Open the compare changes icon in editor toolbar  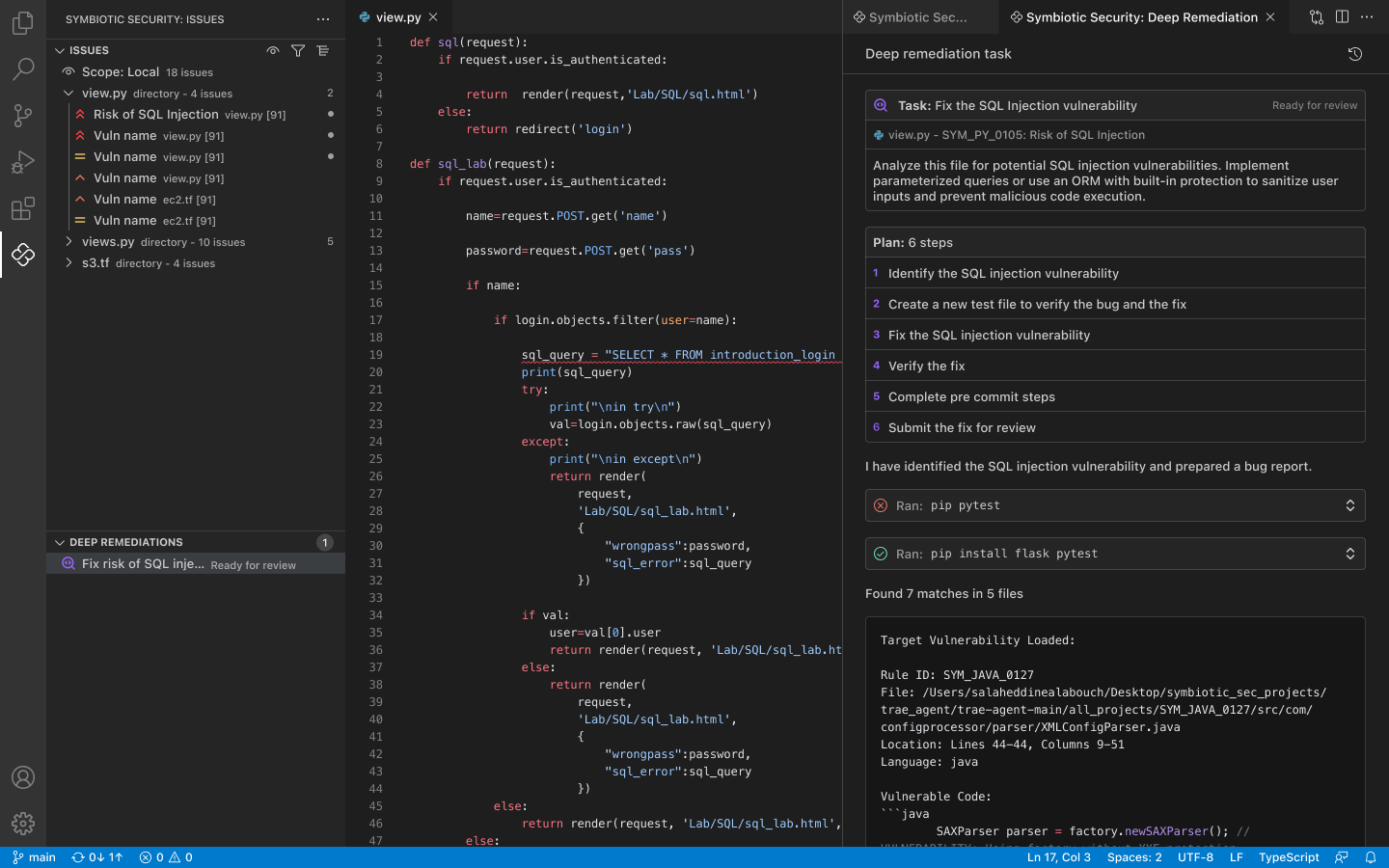coord(1316,16)
